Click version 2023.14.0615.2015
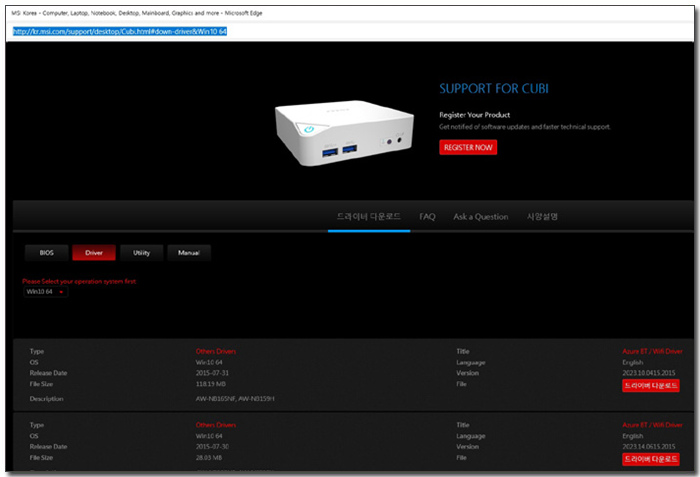This screenshot has width=700, height=477. pyautogui.click(x=649, y=447)
